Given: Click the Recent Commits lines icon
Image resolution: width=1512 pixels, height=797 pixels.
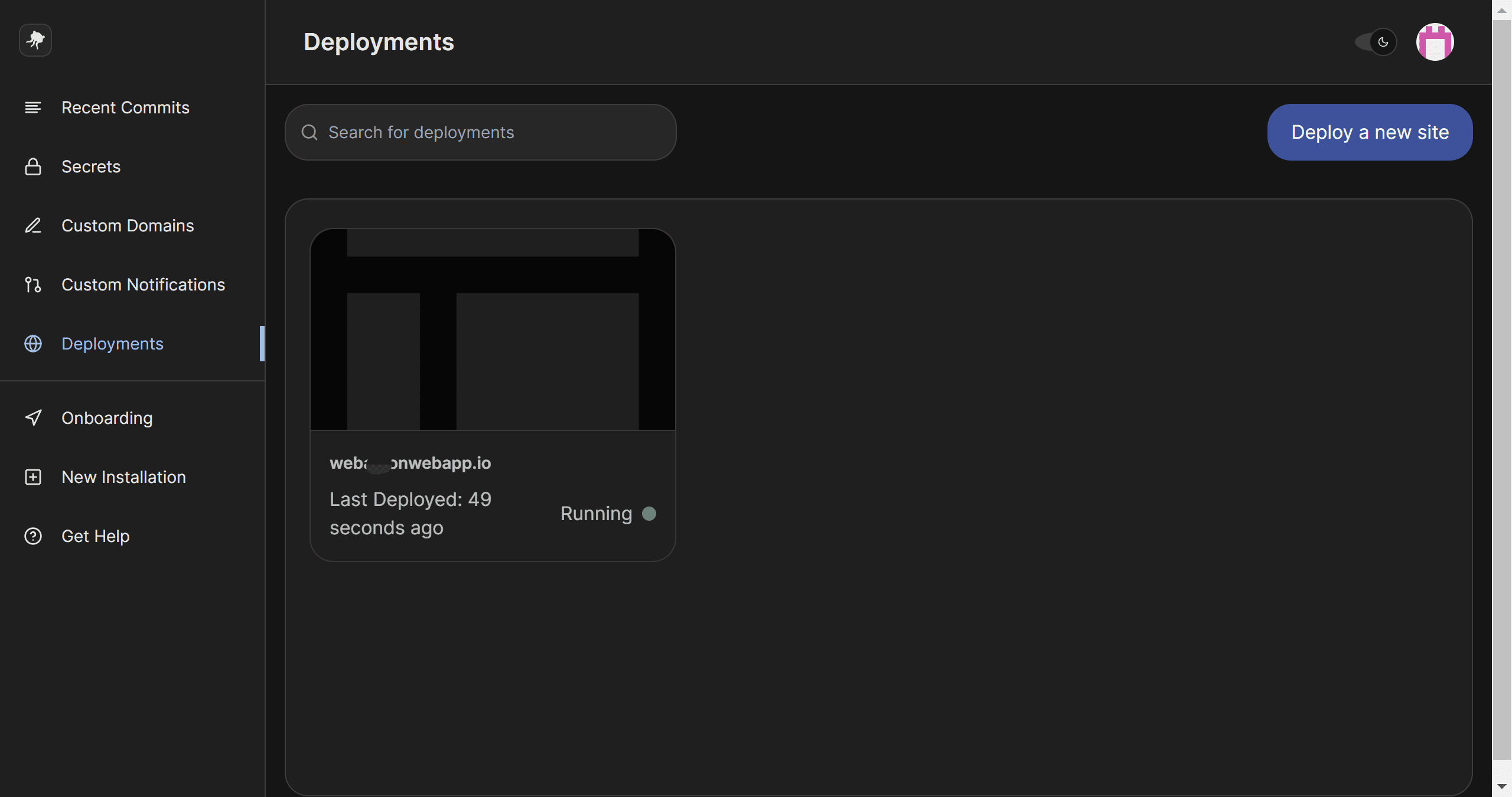Looking at the screenshot, I should (33, 107).
